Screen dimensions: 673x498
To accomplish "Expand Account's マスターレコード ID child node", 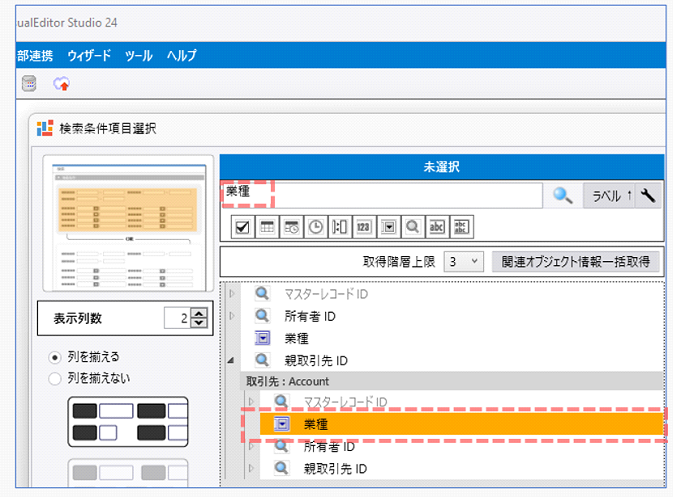I will point(251,402).
